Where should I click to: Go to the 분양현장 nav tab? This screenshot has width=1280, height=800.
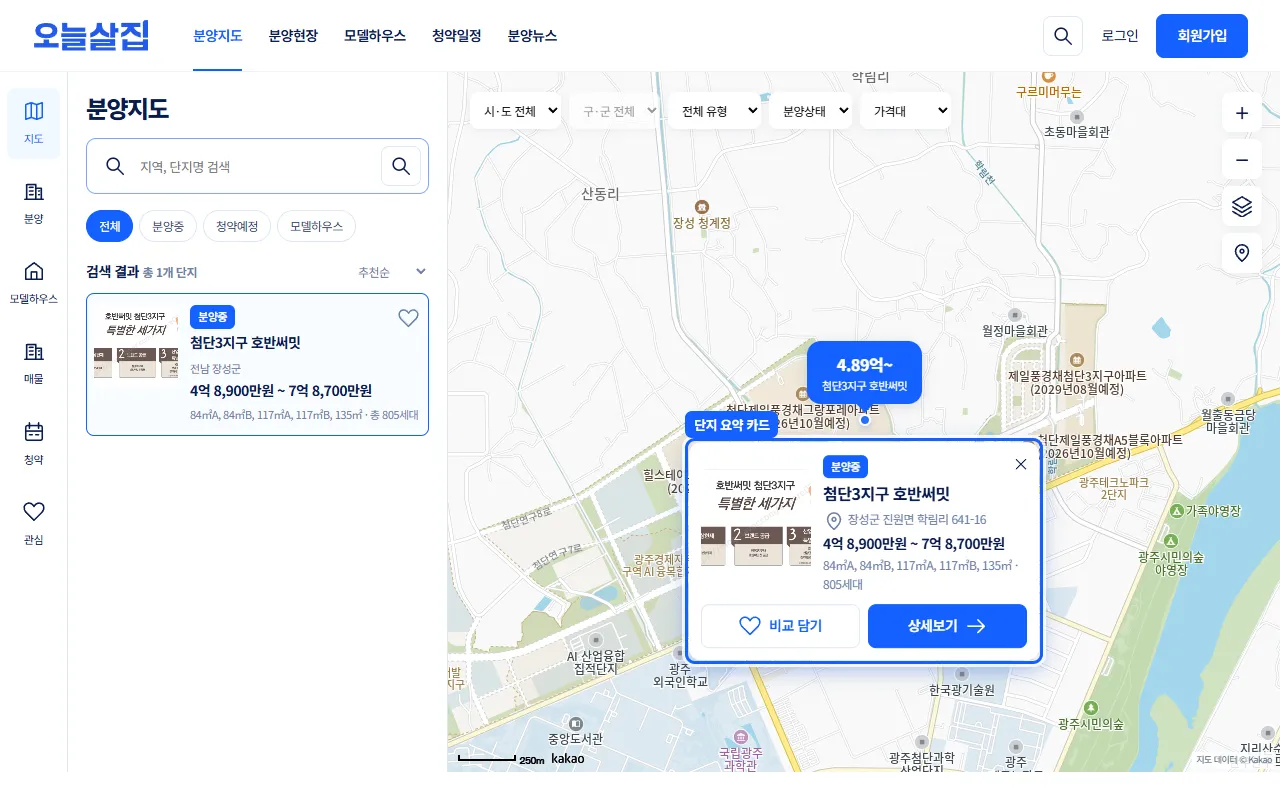pos(293,36)
